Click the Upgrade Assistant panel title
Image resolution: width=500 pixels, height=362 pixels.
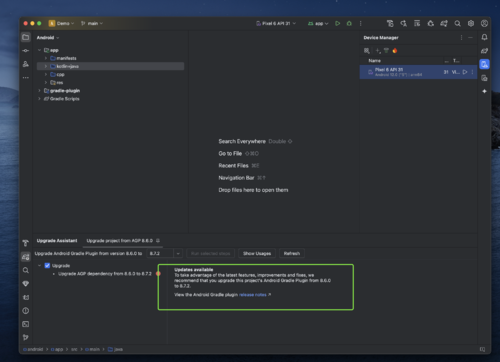tap(57, 241)
